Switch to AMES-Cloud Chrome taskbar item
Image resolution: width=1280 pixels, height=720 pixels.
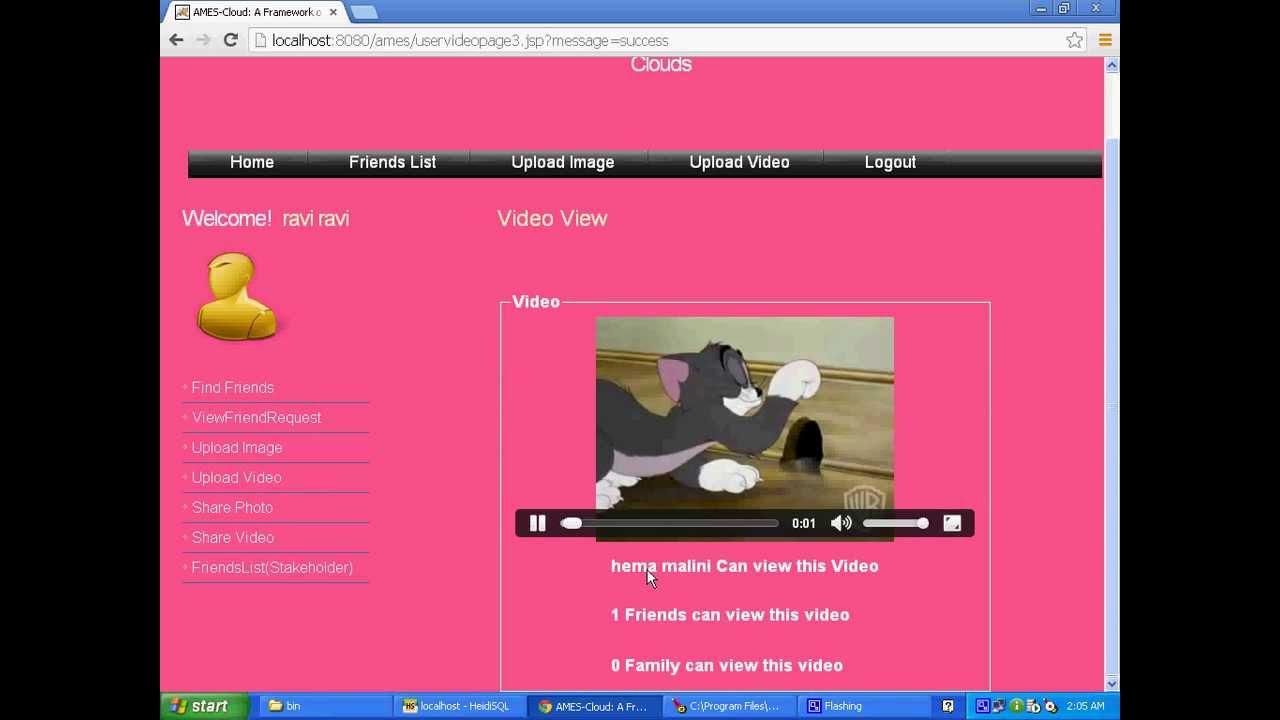click(x=594, y=706)
